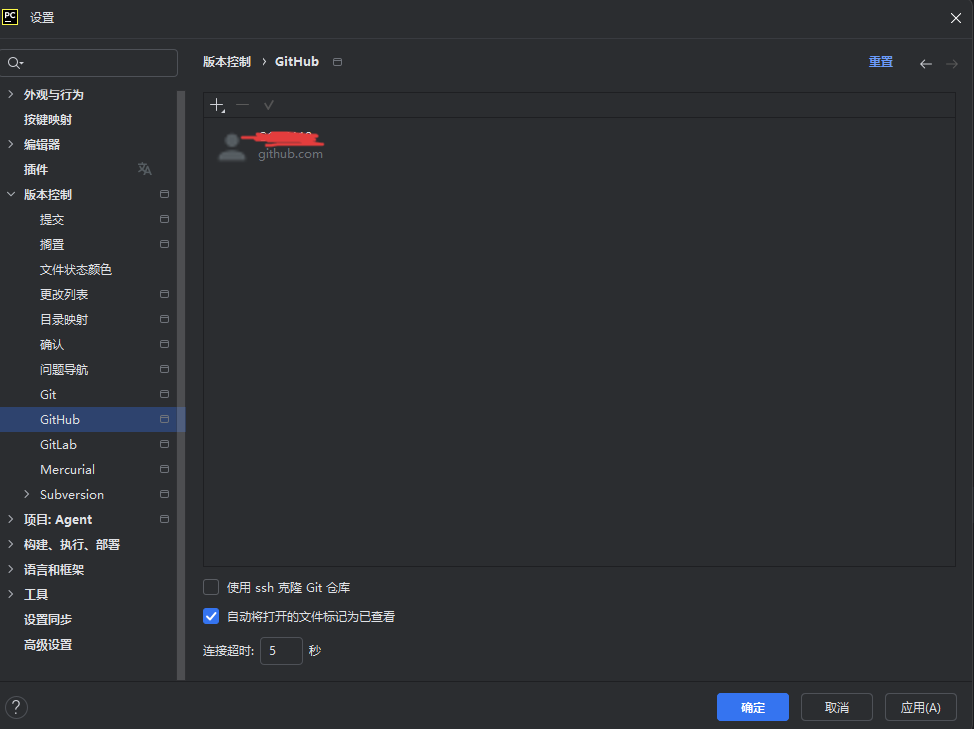This screenshot has height=729, width=974.
Task: Click the small icon next to GitHub breadcrumb
Action: 337,61
